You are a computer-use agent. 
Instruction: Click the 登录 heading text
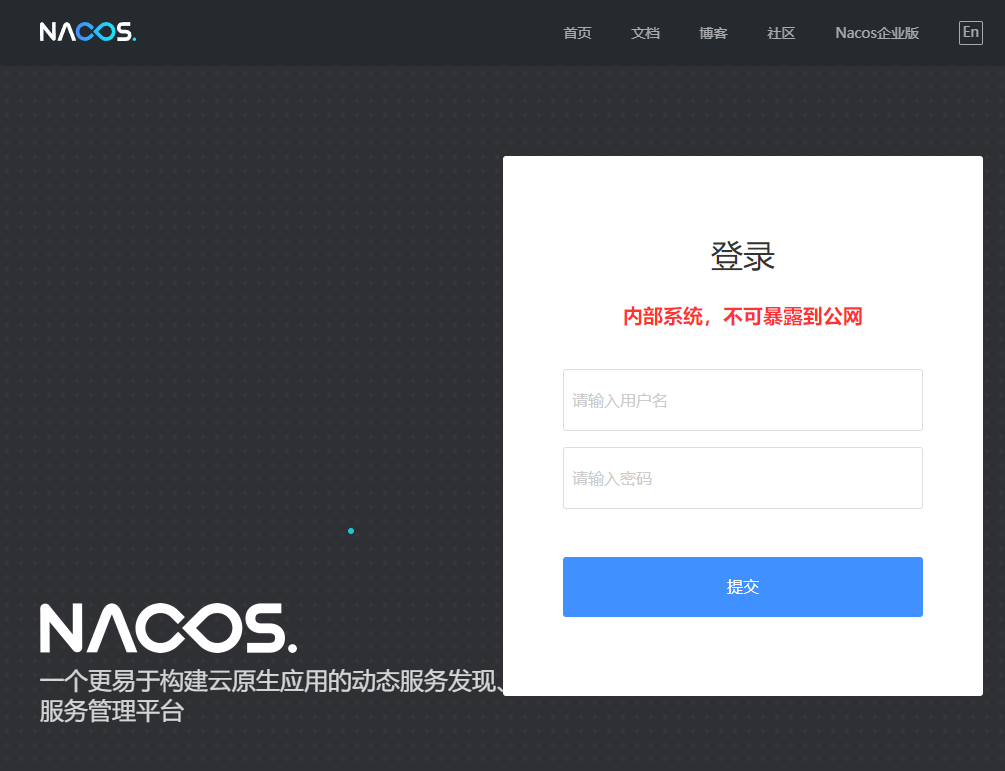point(742,256)
